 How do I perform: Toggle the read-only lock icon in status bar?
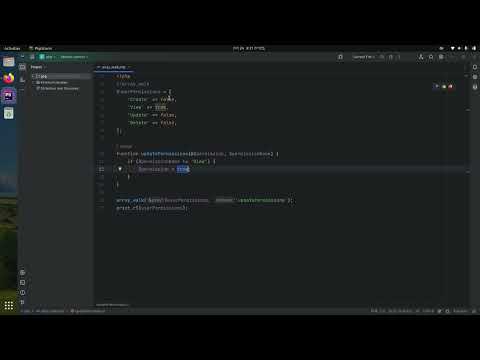pos(474,311)
